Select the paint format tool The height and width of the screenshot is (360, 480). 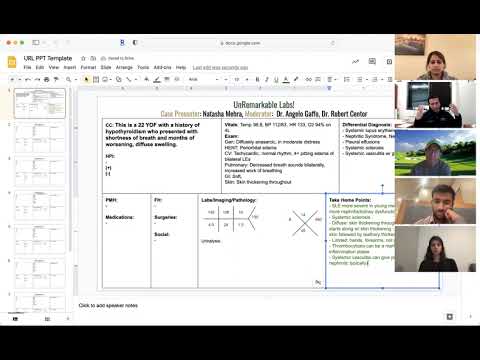56,79
